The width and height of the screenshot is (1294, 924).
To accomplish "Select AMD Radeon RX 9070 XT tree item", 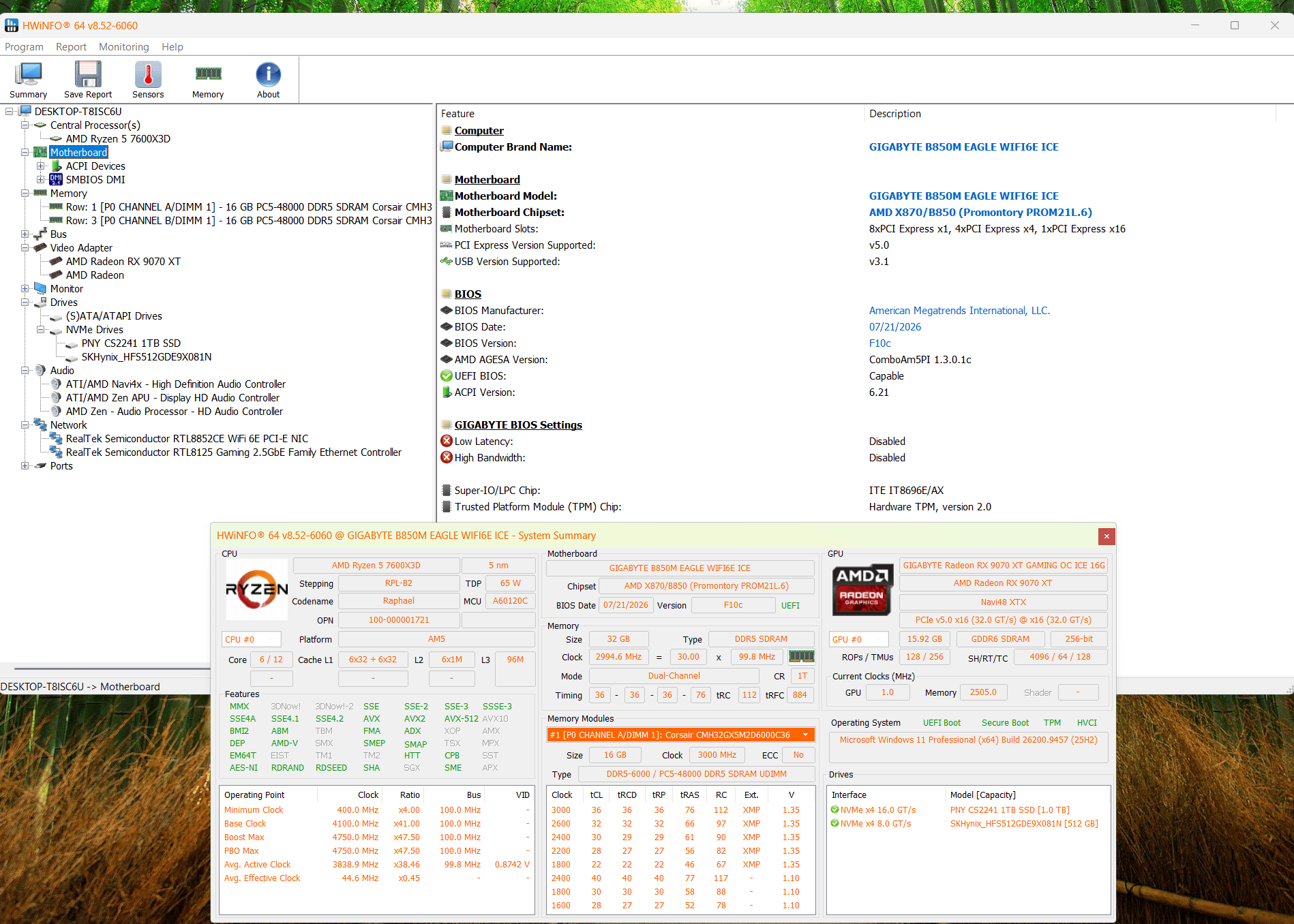I will pos(123,262).
